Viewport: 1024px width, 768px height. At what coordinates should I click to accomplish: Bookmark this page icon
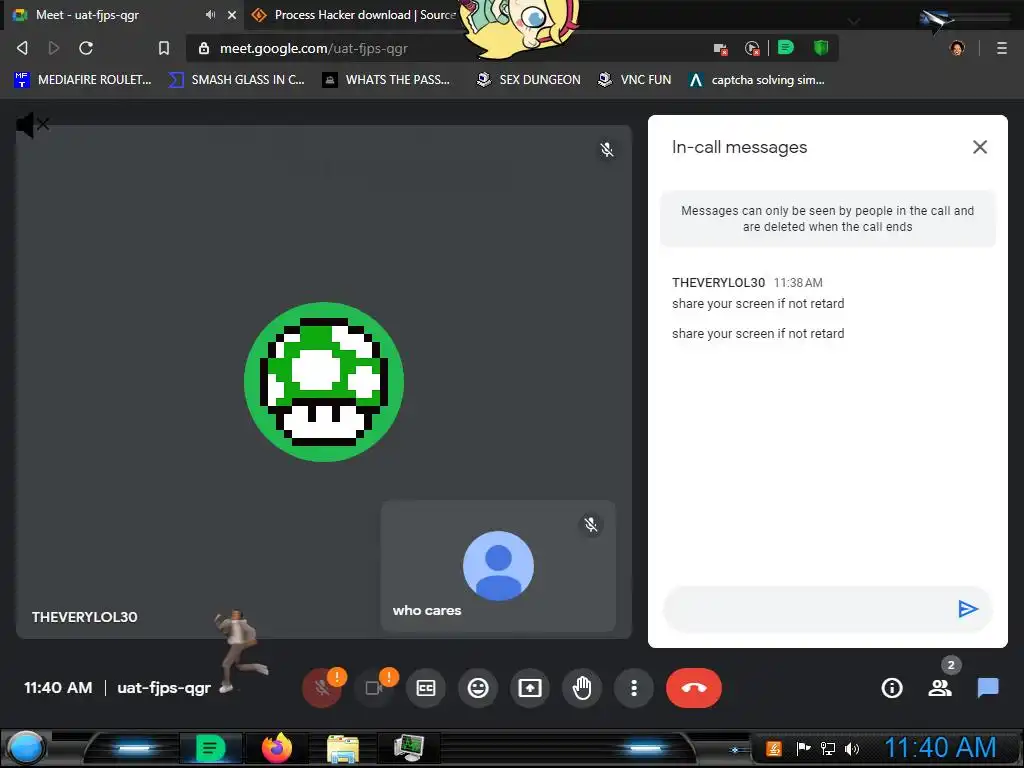coord(164,48)
